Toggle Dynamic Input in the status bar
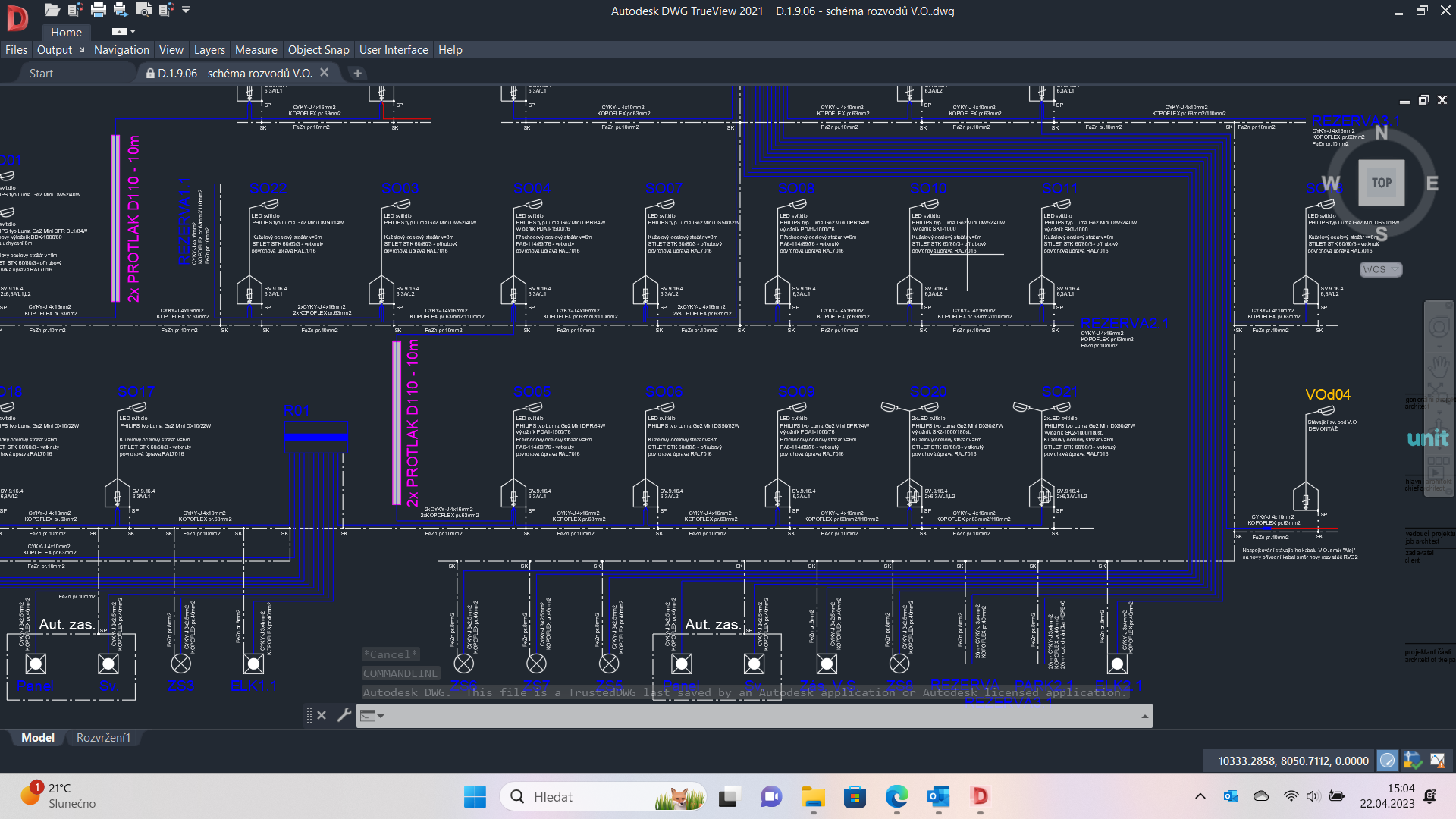Viewport: 1456px width, 819px height. pyautogui.click(x=1387, y=760)
